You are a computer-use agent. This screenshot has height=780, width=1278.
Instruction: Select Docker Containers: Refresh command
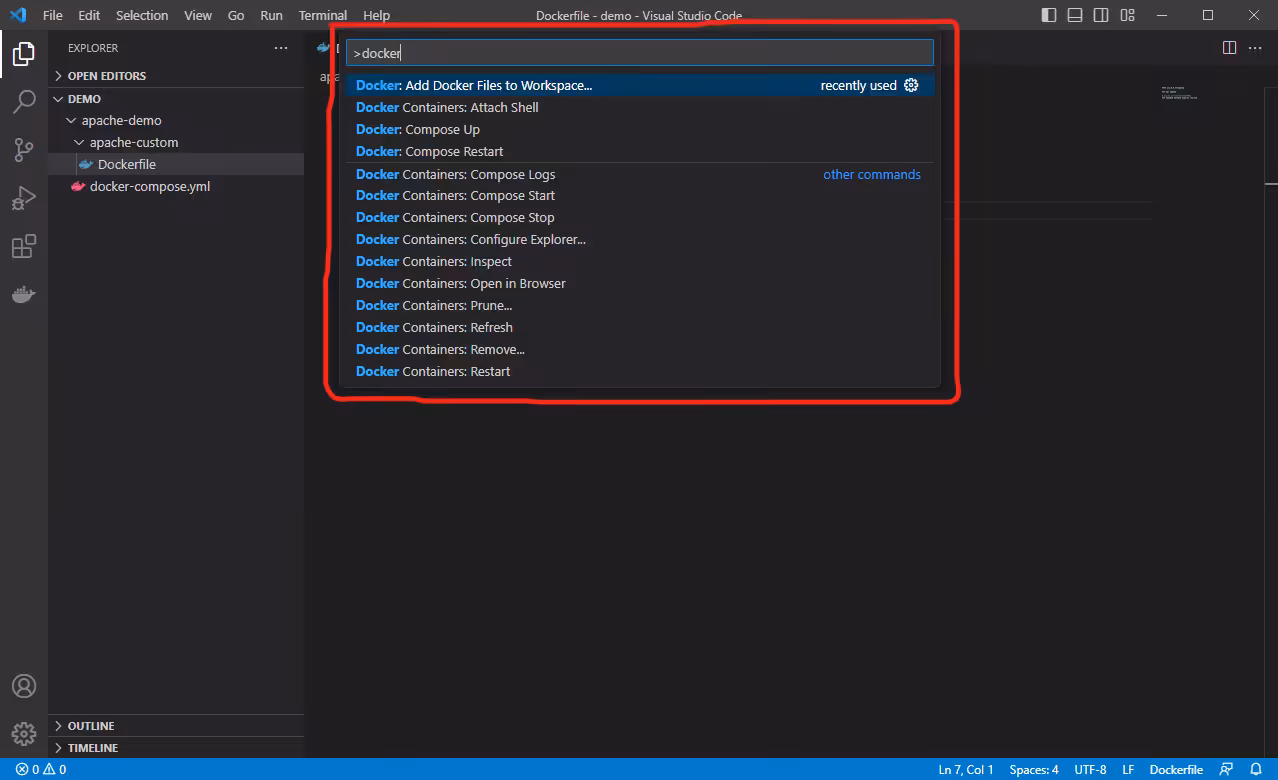tap(640, 327)
